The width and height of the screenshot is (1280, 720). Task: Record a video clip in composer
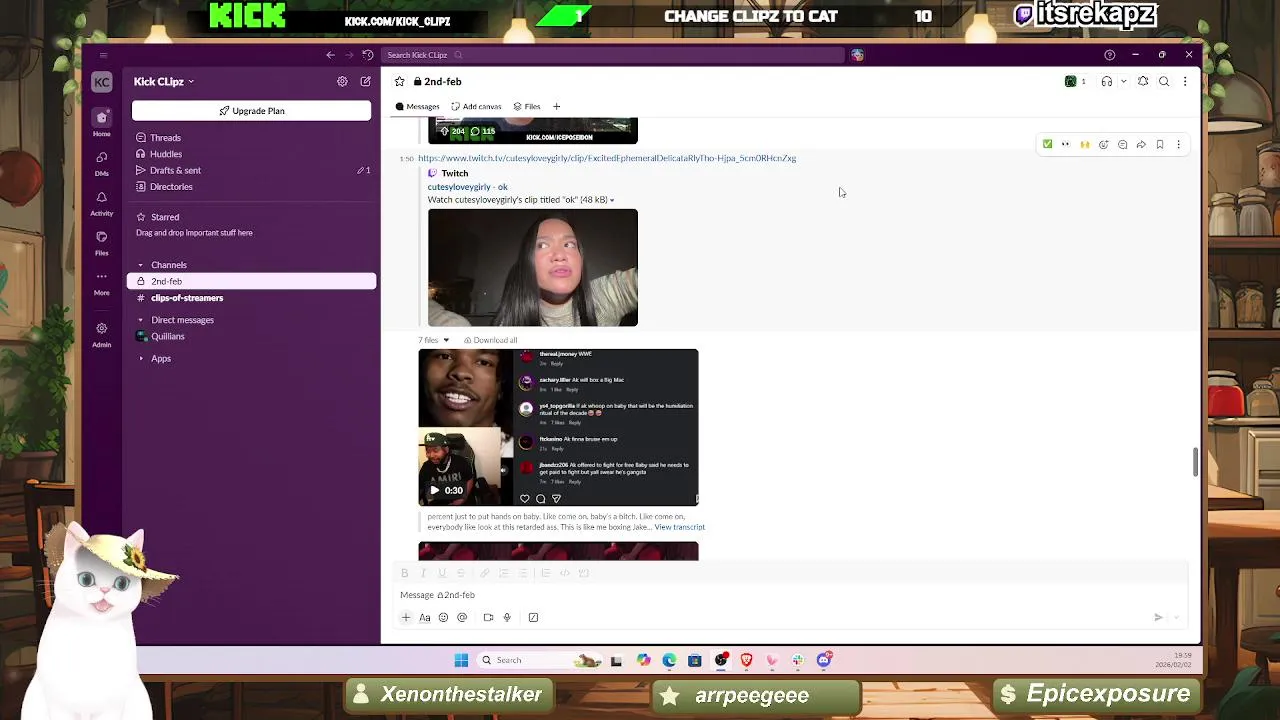click(488, 617)
